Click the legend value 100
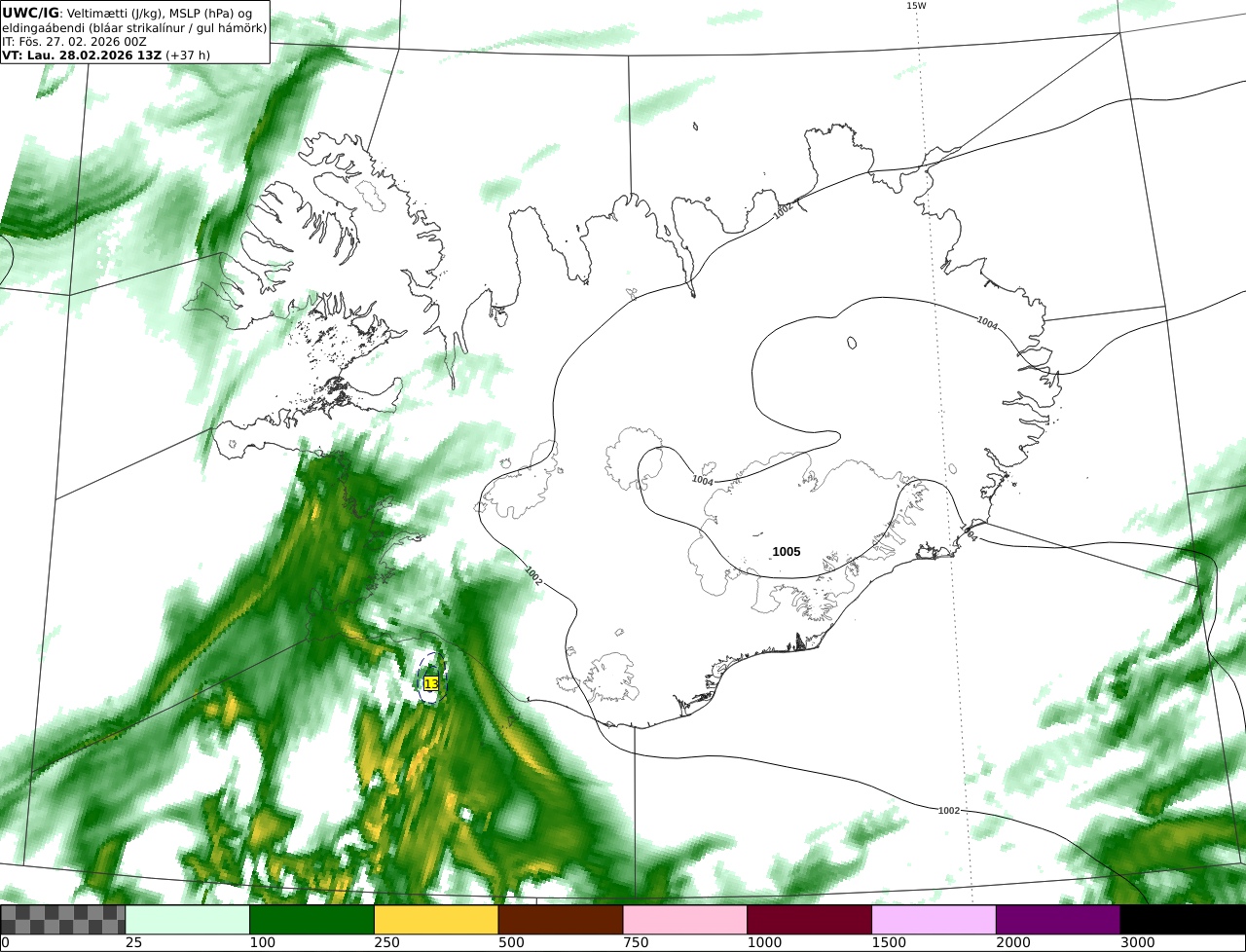This screenshot has width=1246, height=952. click(x=261, y=943)
